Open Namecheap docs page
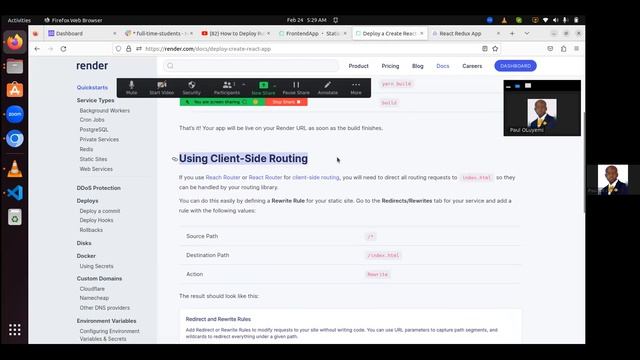This screenshot has height=360, width=640. click(94, 298)
